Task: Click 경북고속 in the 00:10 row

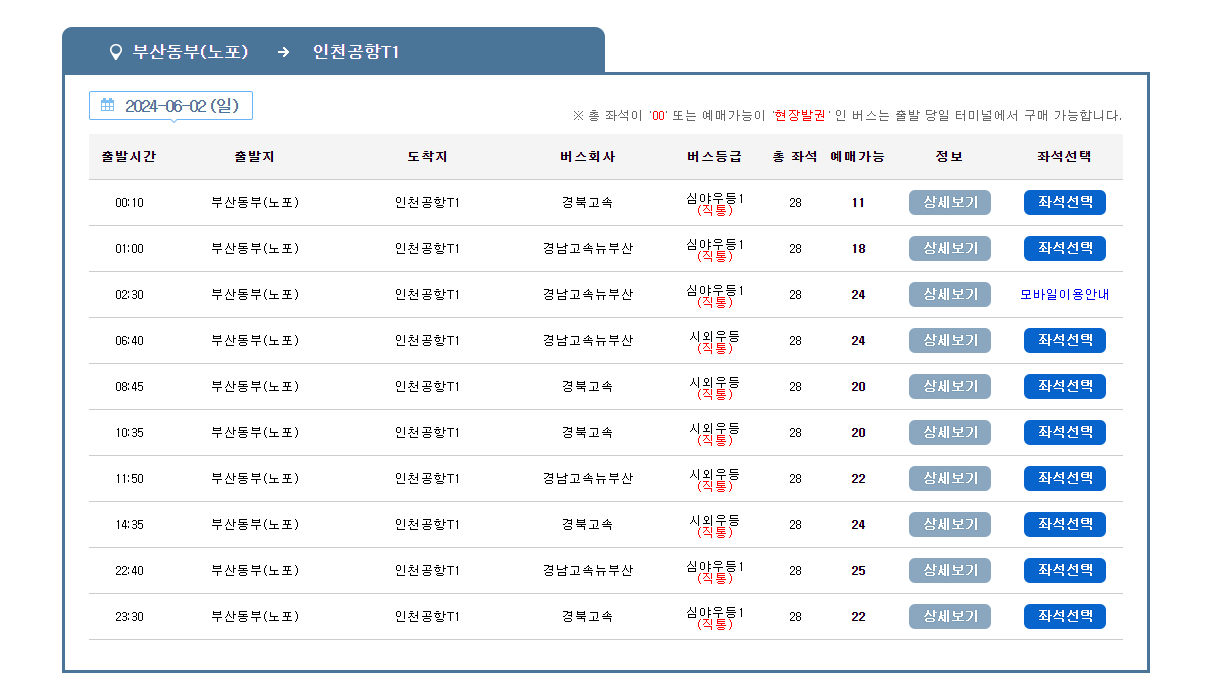Action: click(x=588, y=203)
